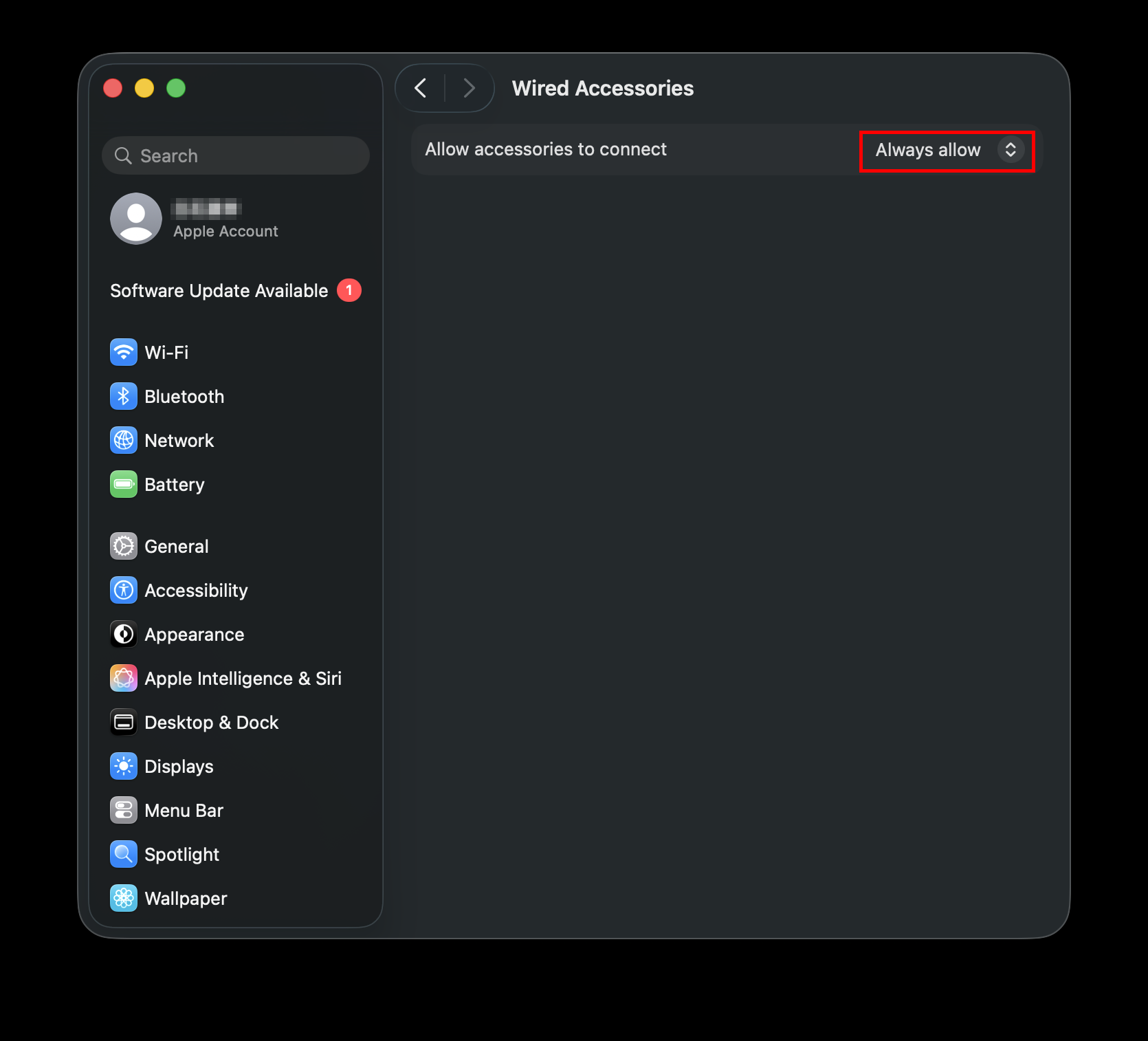Open the Wallpaper flower icon
The image size is (1148, 1041).
[x=124, y=899]
